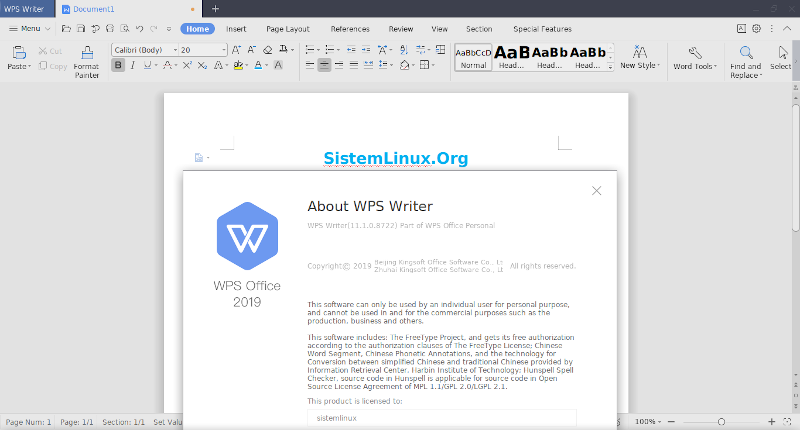Click the Decrease font size icon
Screen dimensions: 800x430
[x=252, y=49]
